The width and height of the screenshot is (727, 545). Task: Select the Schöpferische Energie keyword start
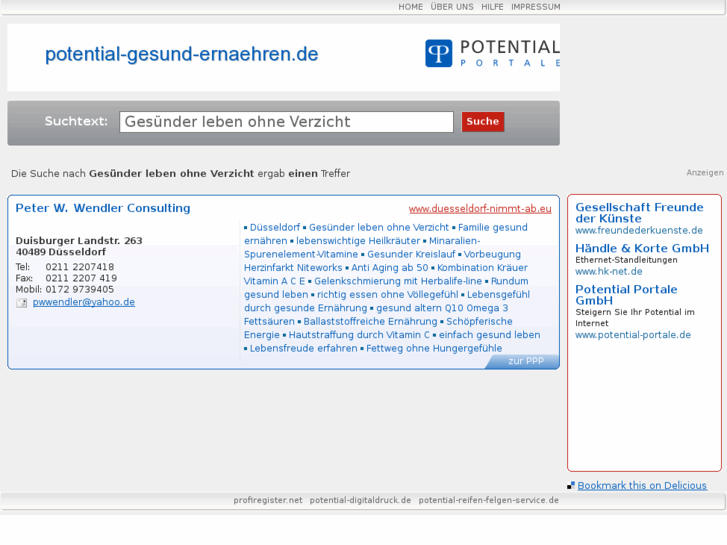[x=479, y=321]
